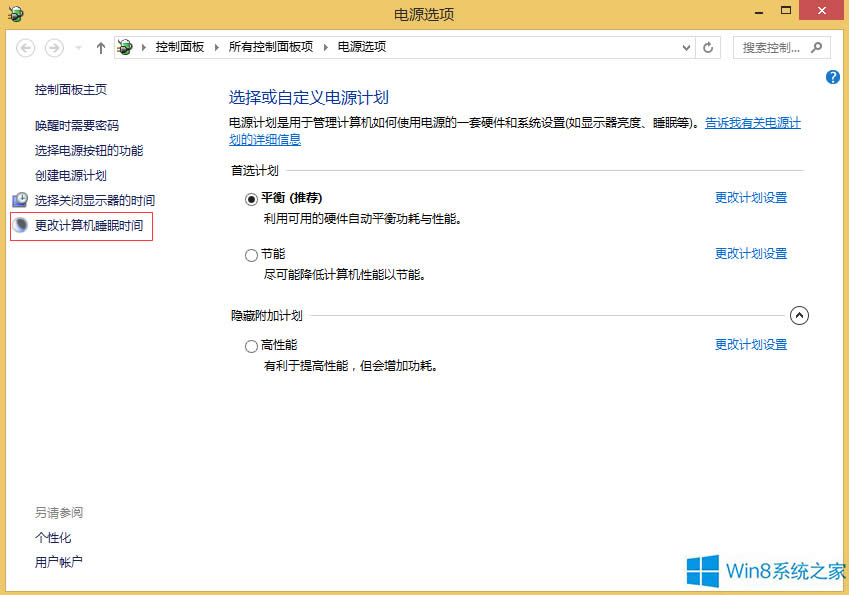Open 更改计划设置 for 节能 plan

[x=751, y=253]
